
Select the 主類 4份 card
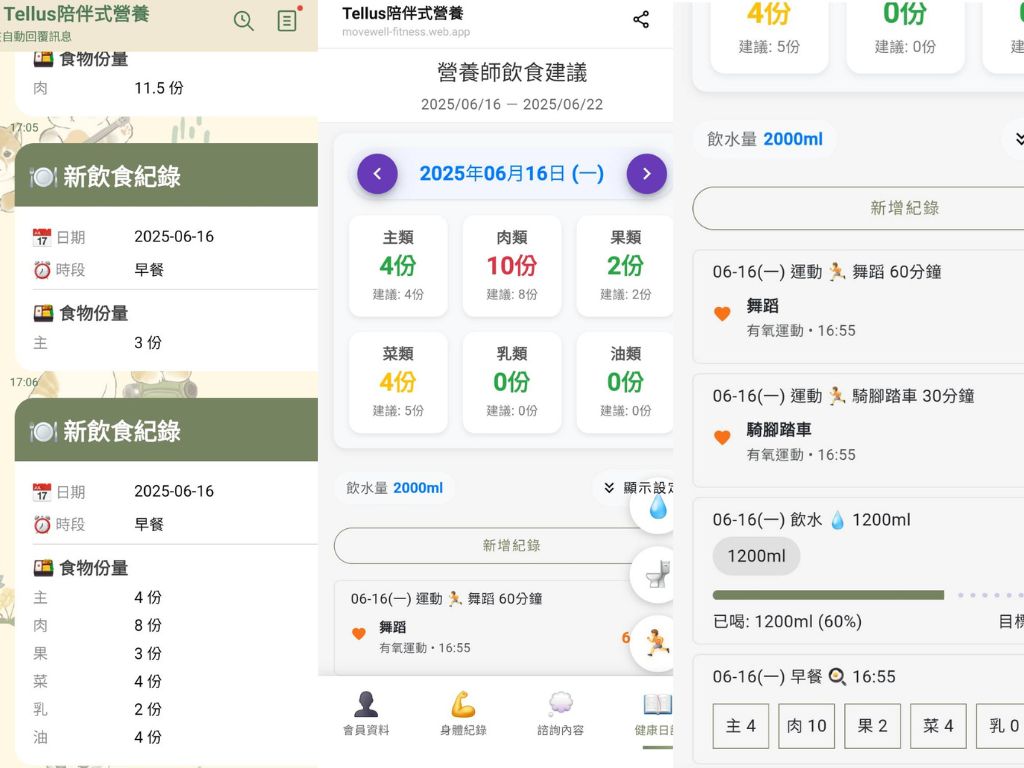click(x=398, y=266)
